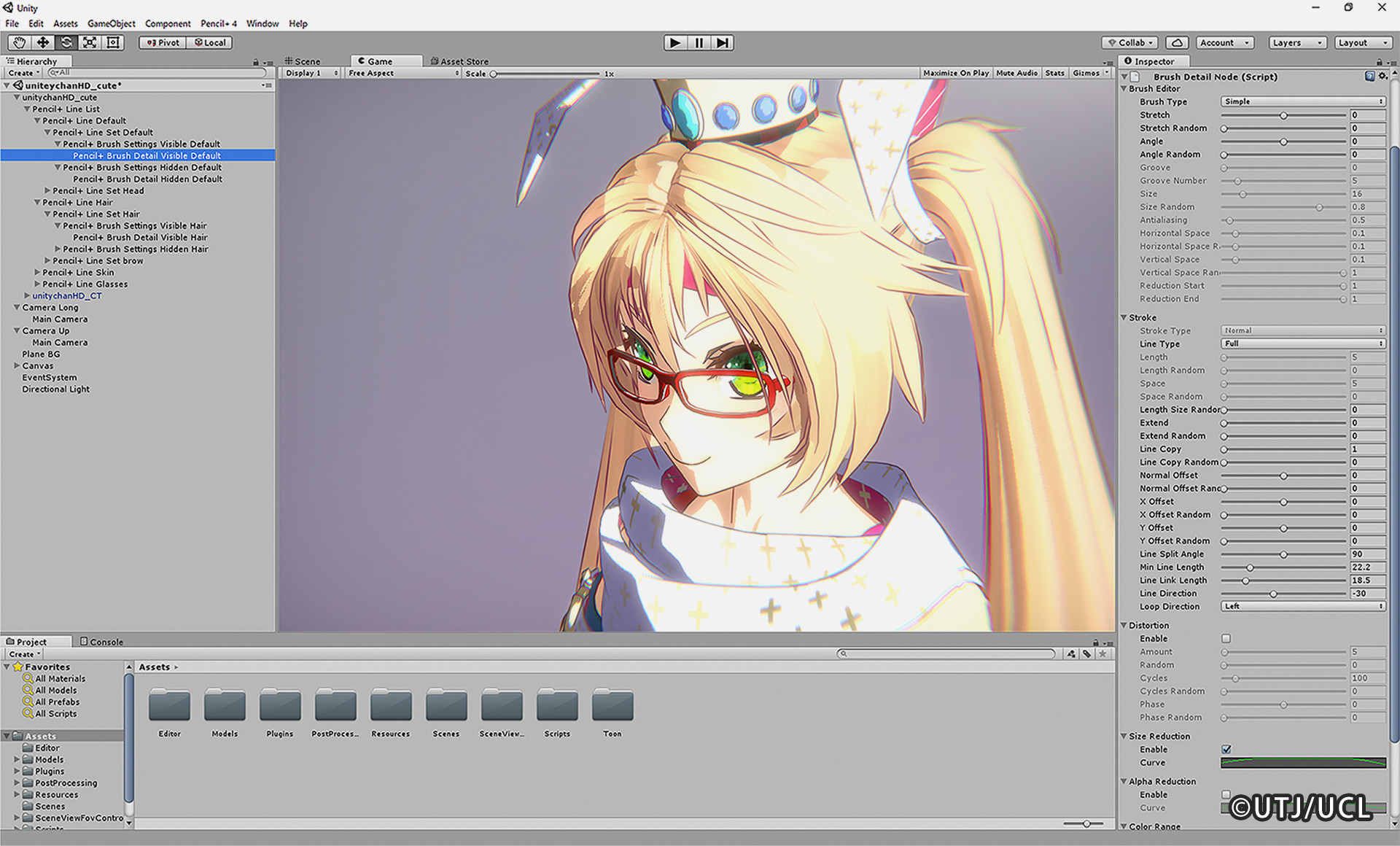This screenshot has width=1400, height=846.
Task: Open the Collab button
Action: point(1129,42)
